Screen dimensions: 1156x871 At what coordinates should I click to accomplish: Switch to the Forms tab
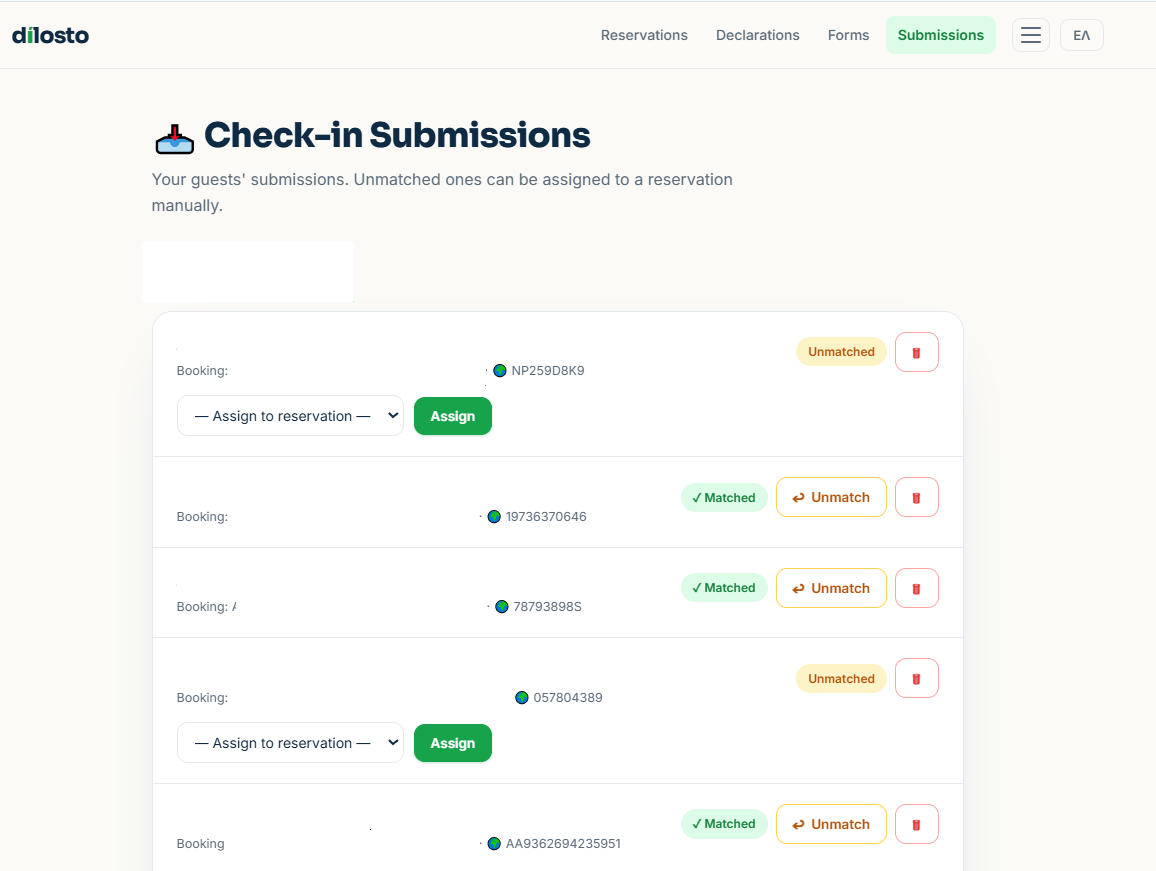[849, 35]
